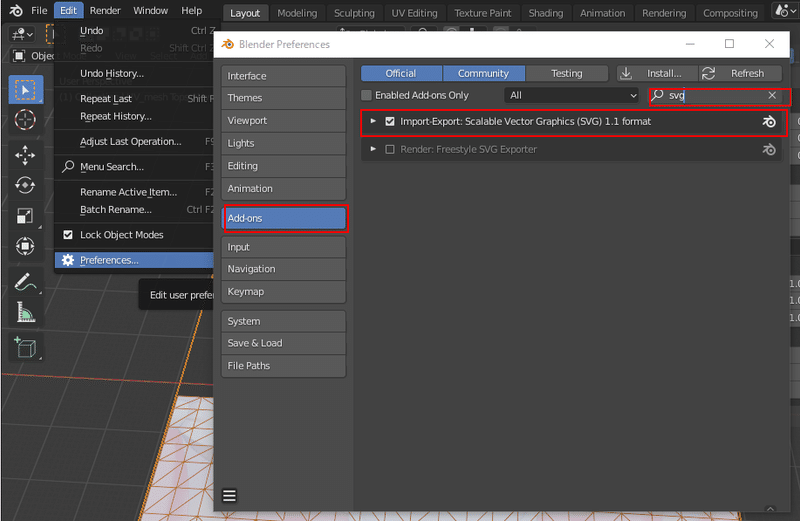This screenshot has height=521, width=800.
Task: Open Input preferences section
Action: 284,247
